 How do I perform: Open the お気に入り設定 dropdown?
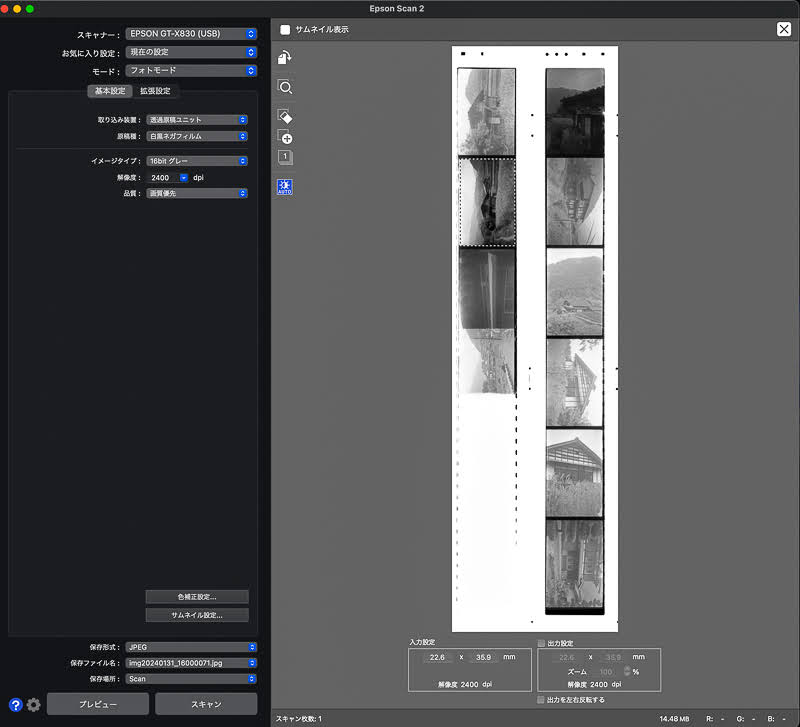click(191, 52)
